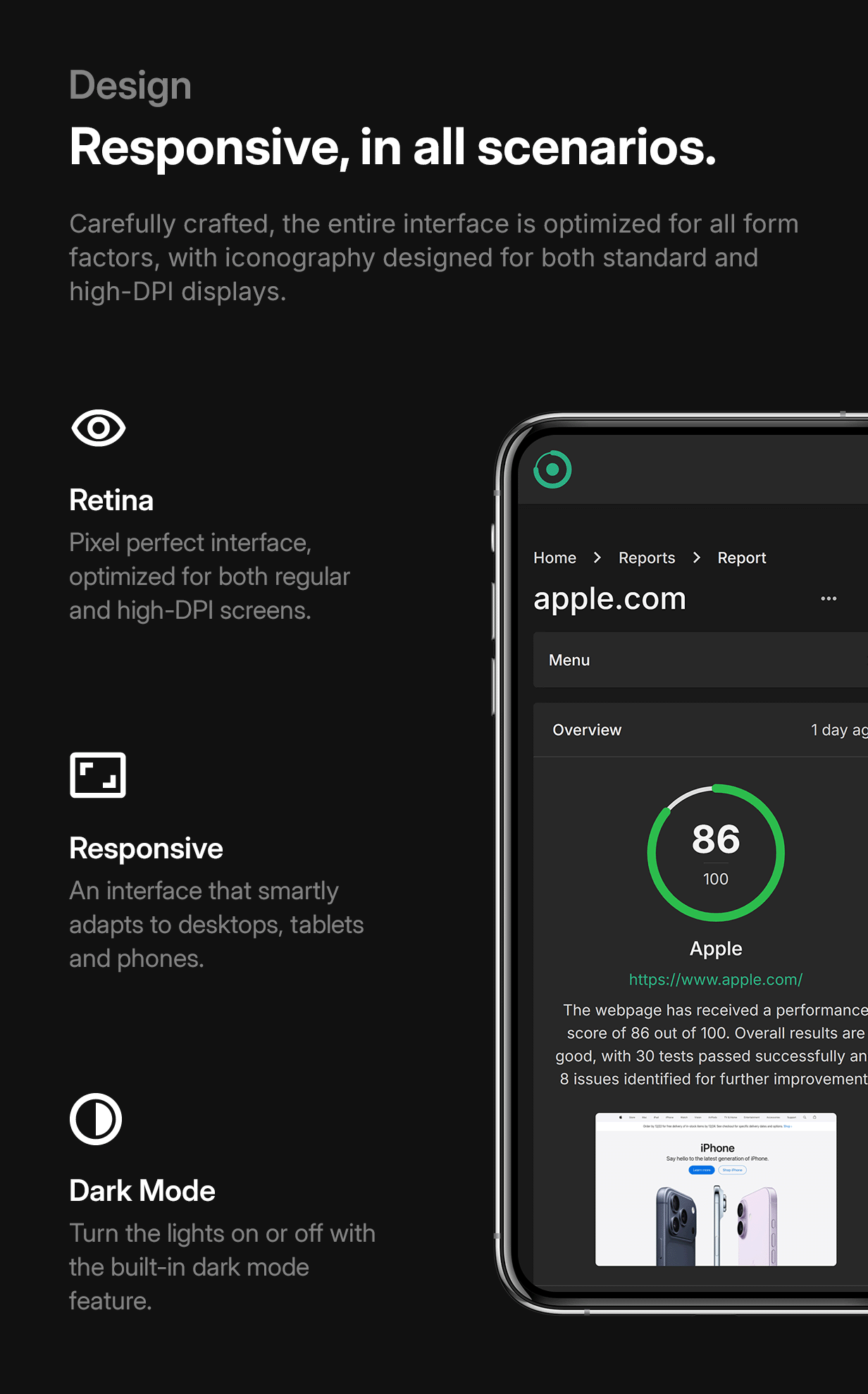Click the chevron between Reports and Report

point(697,557)
